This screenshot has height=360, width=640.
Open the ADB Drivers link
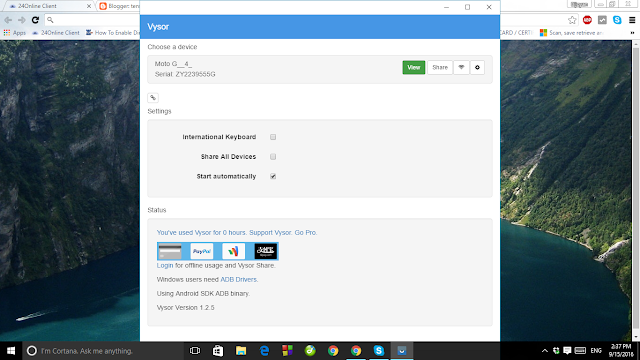238,280
